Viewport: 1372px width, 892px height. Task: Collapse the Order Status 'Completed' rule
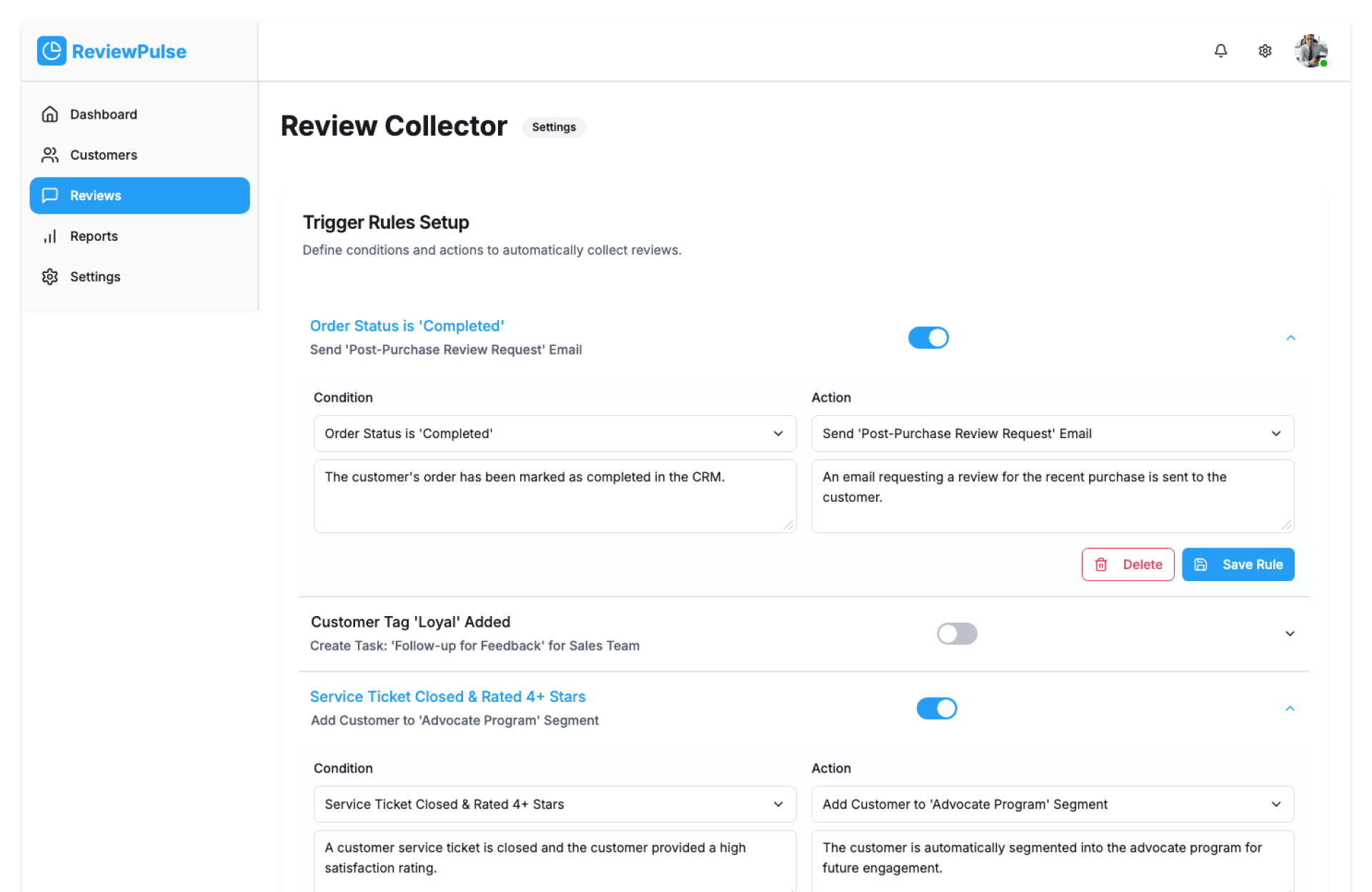tap(1291, 337)
